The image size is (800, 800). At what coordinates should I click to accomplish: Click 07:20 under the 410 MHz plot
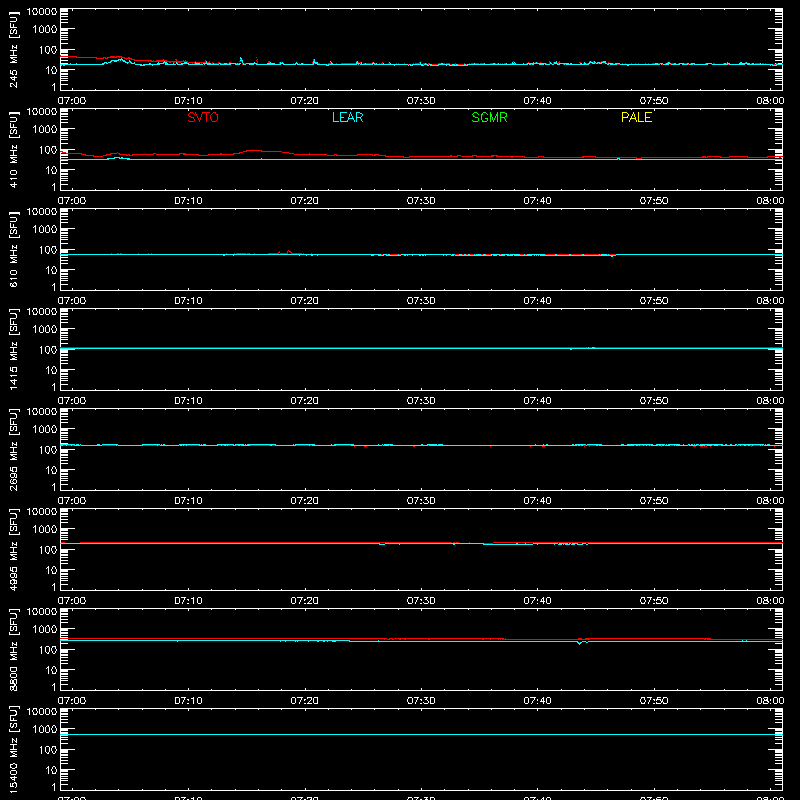coord(305,201)
